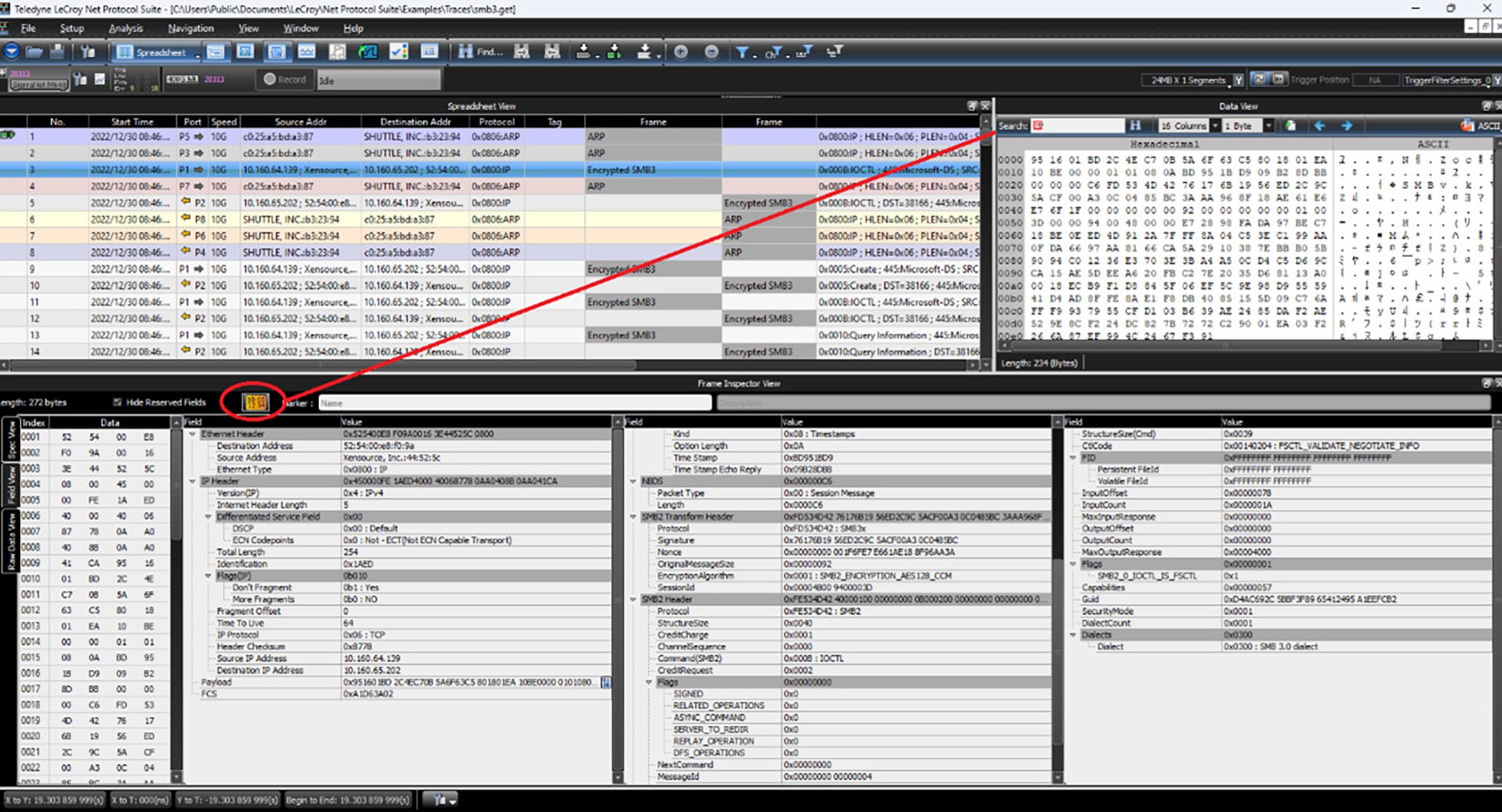The image size is (1502, 812).
Task: Click the highlighted orange data view icon
Action: coord(255,402)
